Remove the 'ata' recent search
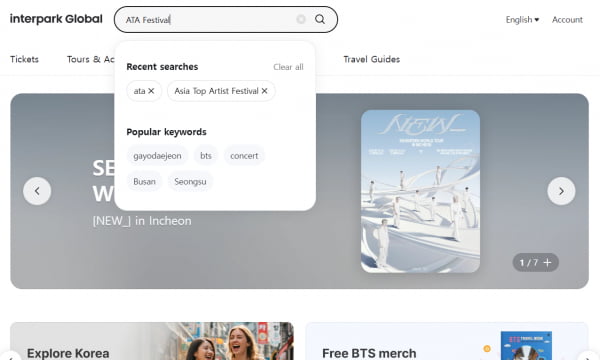The height and width of the screenshot is (360, 600). 151,91
